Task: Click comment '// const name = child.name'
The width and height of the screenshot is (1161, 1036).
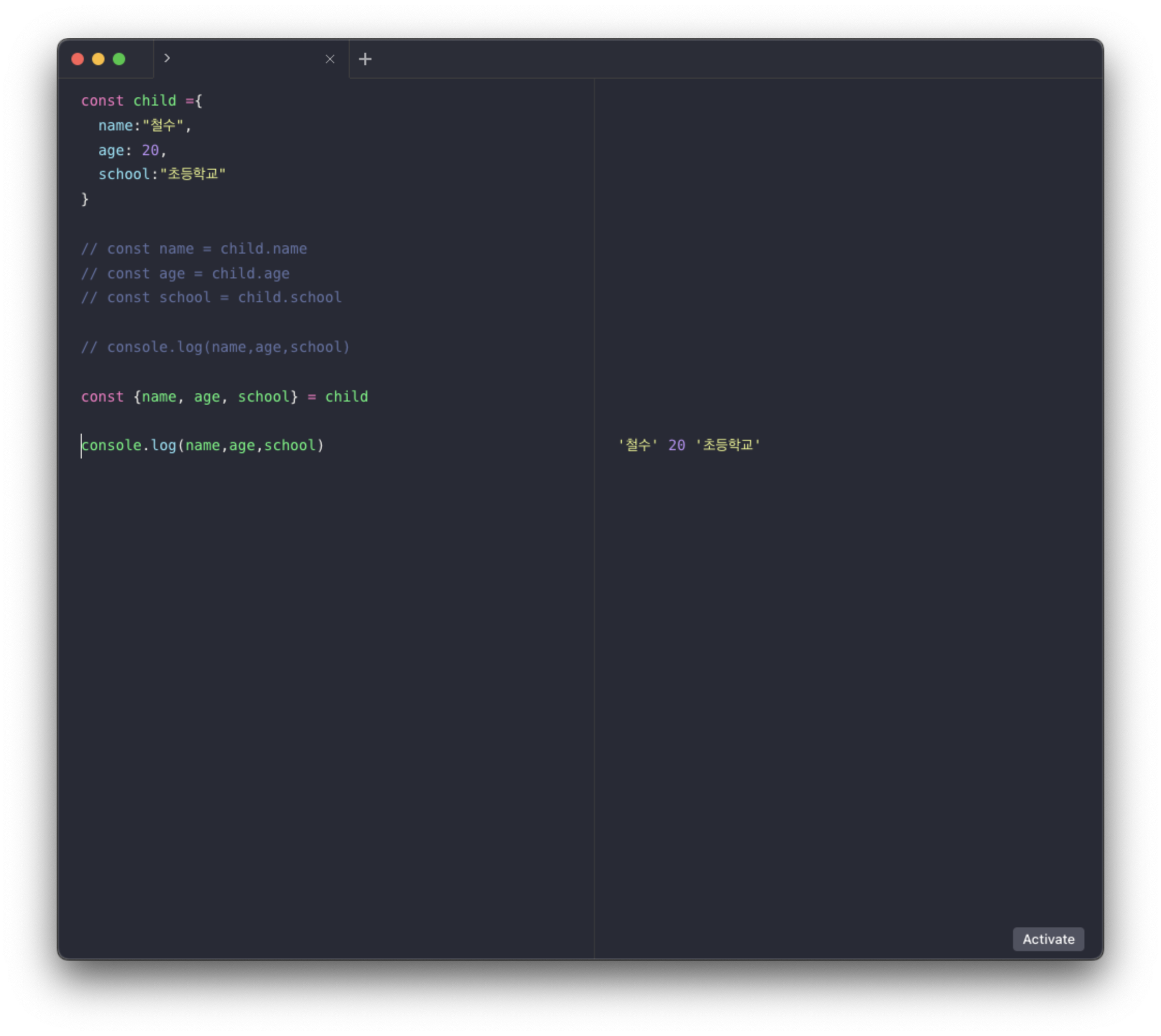Action: (193, 249)
